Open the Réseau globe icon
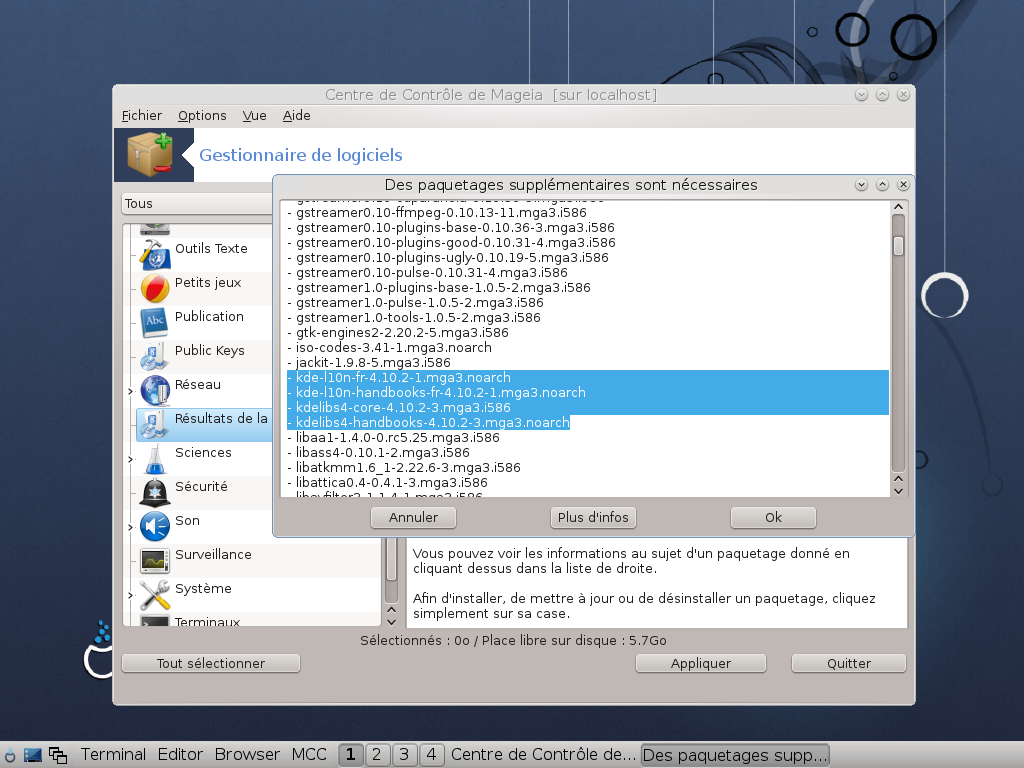Image resolution: width=1024 pixels, height=768 pixels. 155,390
